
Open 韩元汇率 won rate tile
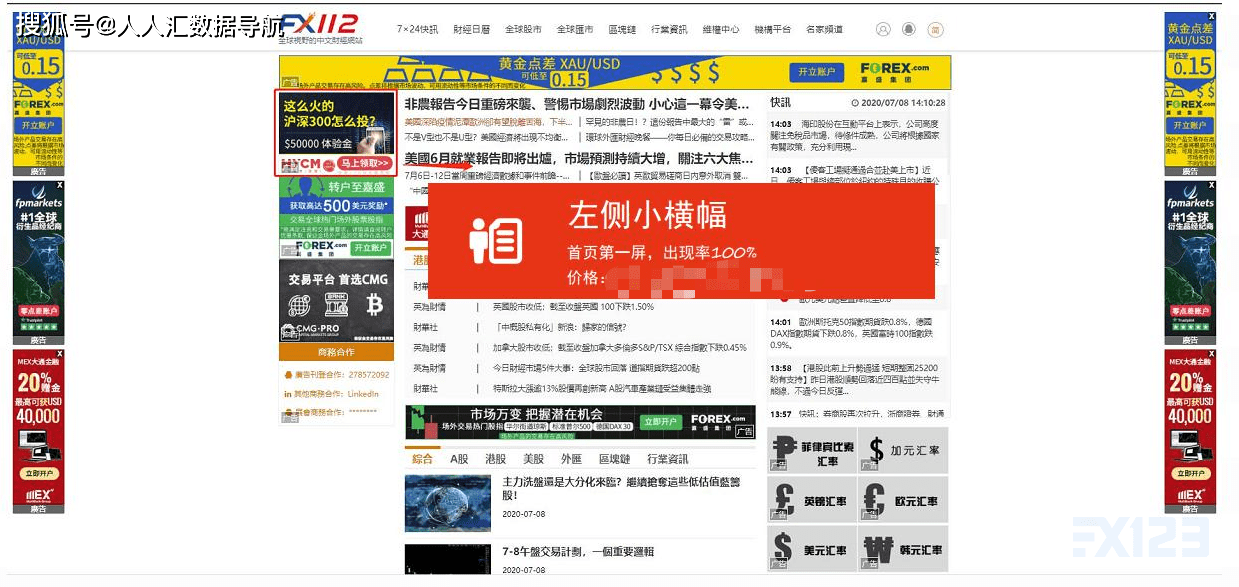[903, 550]
